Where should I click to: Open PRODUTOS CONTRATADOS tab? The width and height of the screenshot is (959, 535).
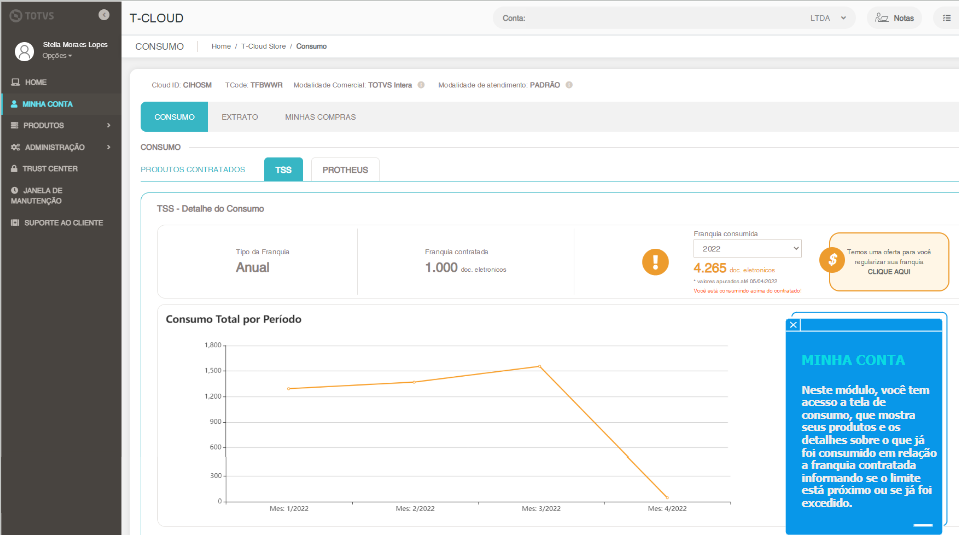(193, 169)
